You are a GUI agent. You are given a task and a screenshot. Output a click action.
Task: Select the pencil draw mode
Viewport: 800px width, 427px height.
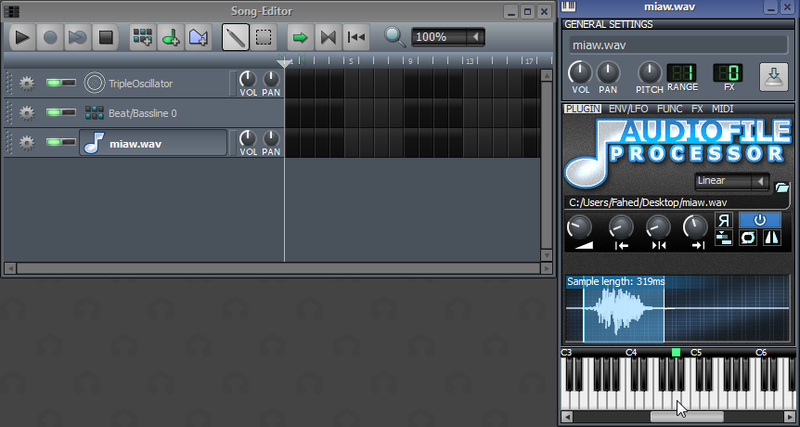click(236, 37)
